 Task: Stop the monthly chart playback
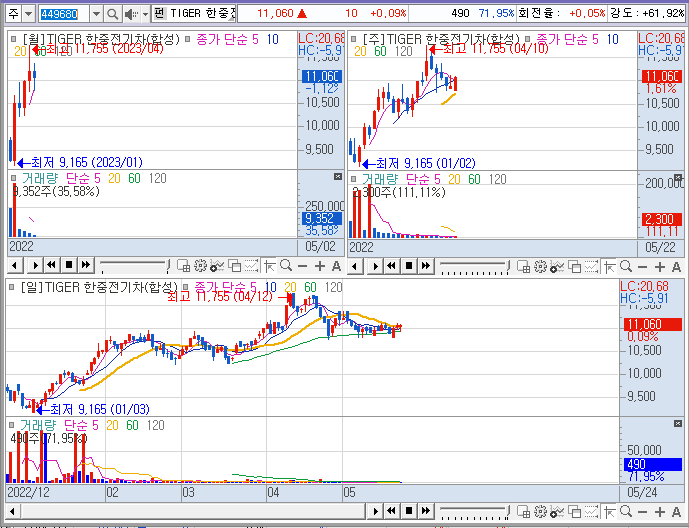click(69, 265)
